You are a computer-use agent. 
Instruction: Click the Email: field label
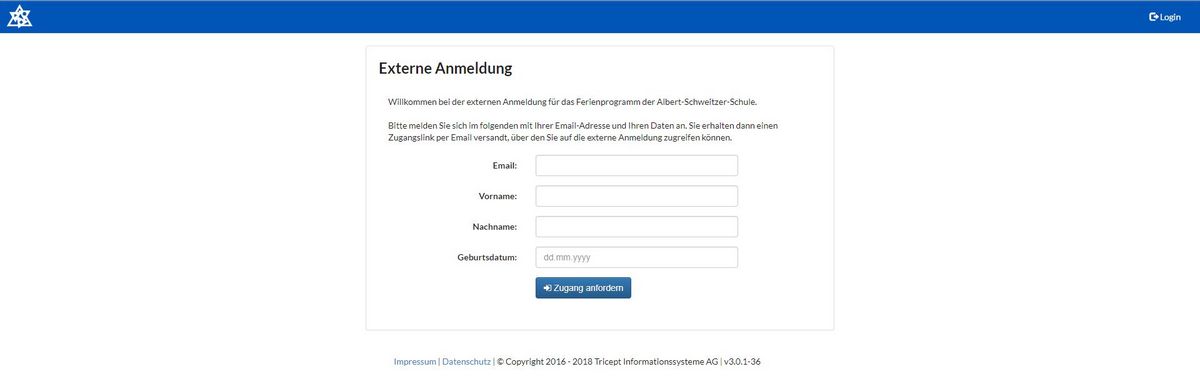504,165
